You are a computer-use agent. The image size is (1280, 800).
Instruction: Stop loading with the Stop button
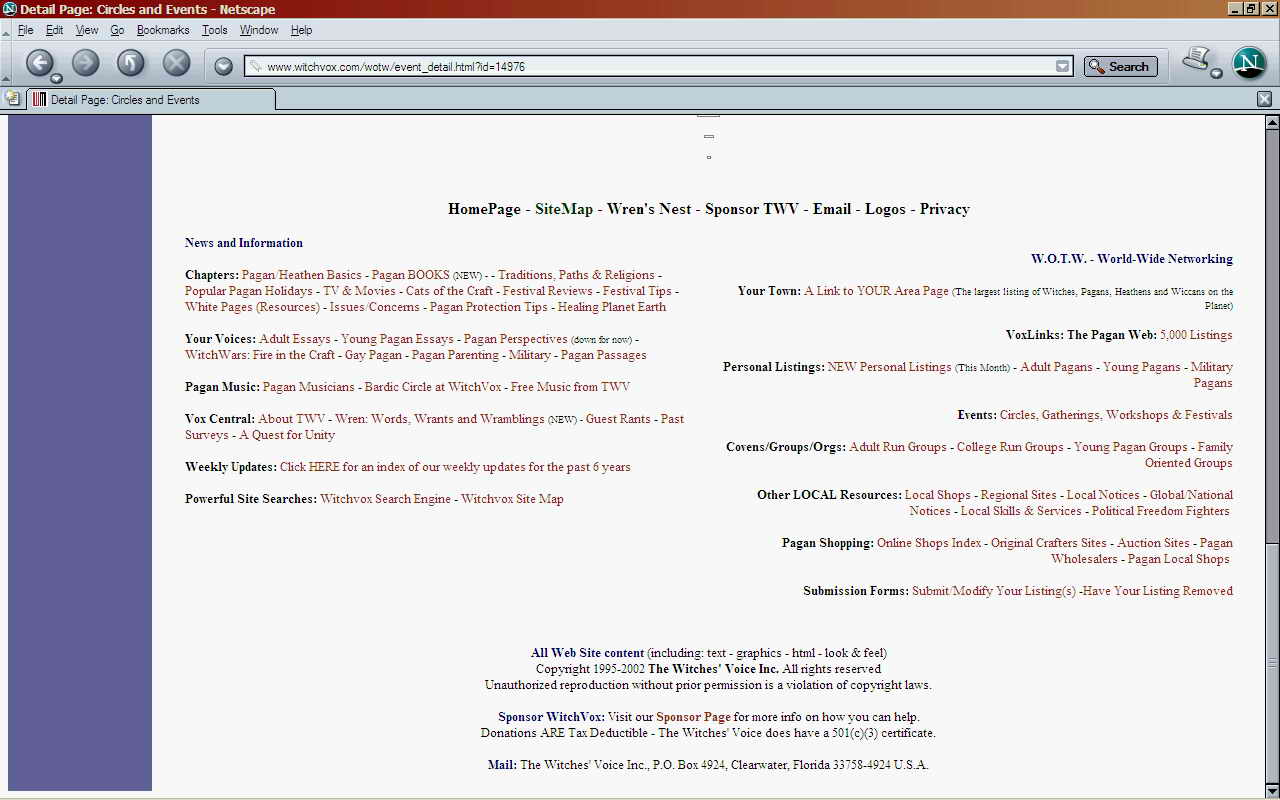coord(177,63)
